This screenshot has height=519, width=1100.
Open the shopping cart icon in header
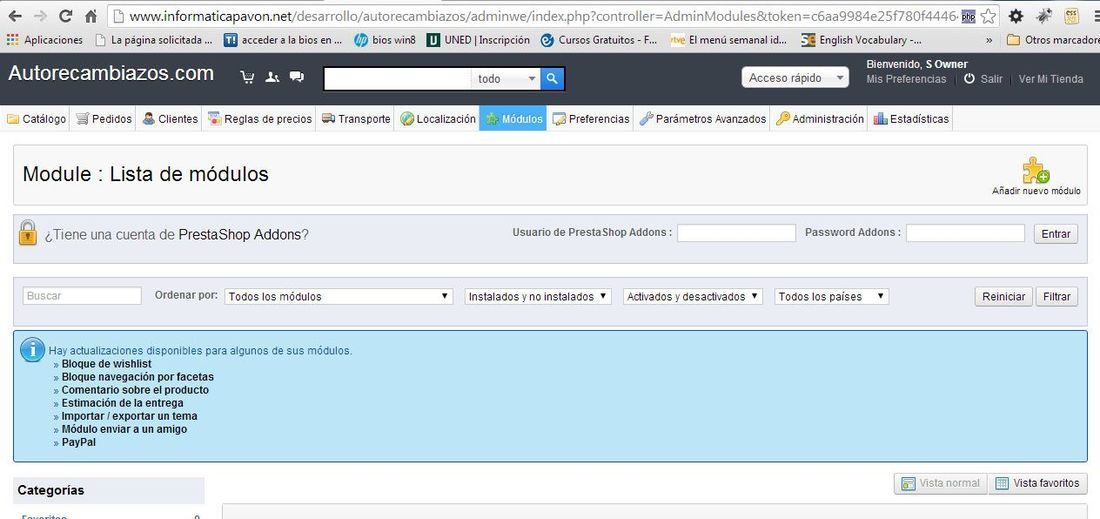coord(247,77)
